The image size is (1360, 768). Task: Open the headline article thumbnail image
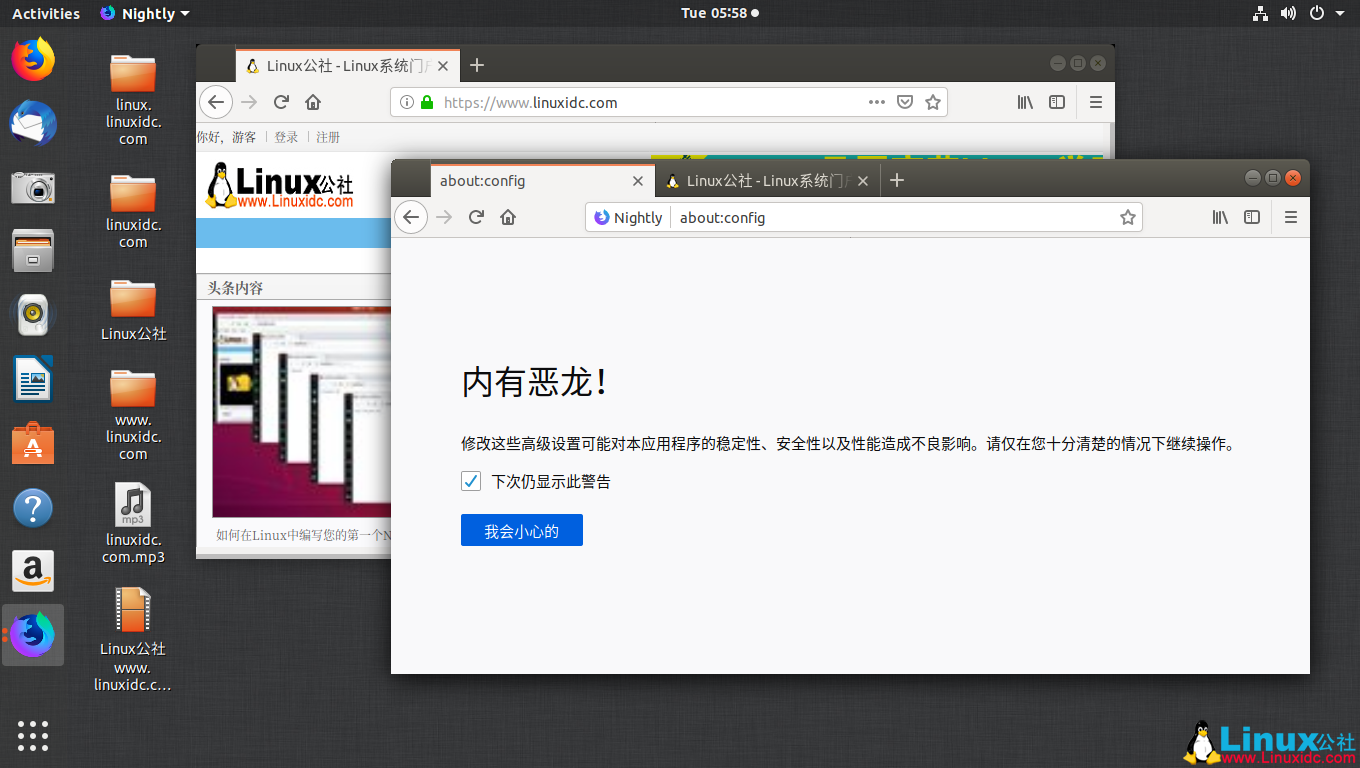[302, 411]
